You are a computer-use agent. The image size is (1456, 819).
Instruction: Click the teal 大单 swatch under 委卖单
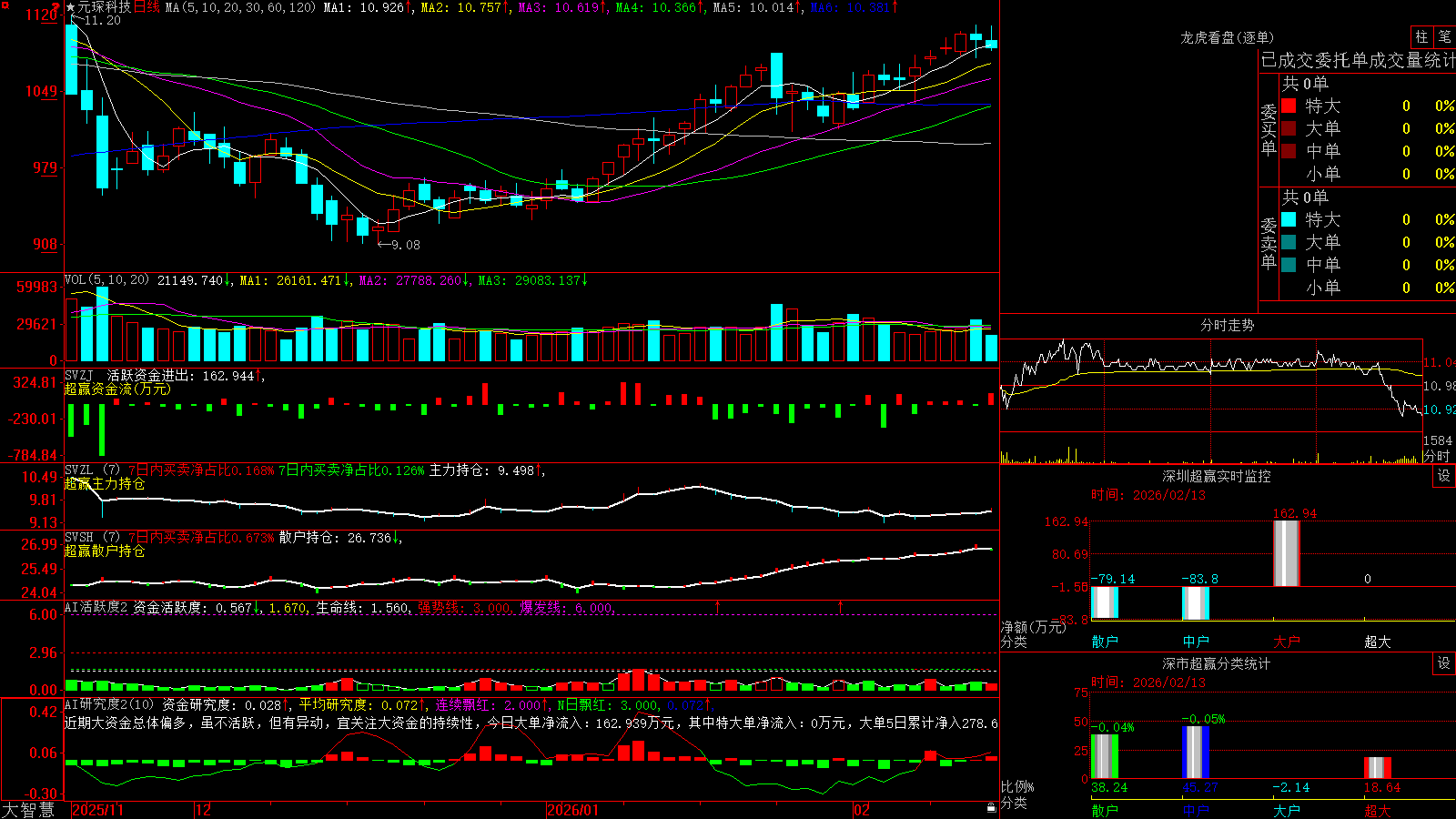coord(1289,242)
